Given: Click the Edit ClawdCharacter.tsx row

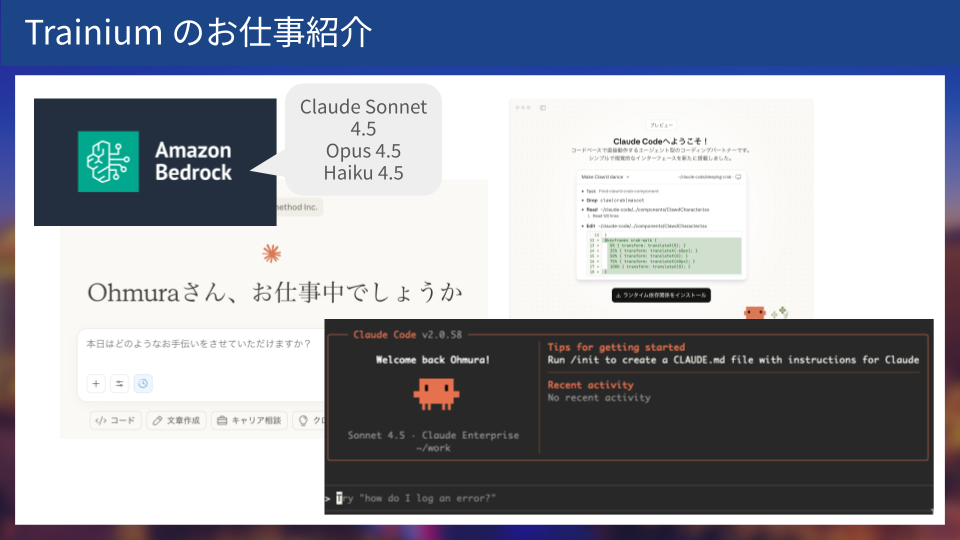Looking at the screenshot, I should point(643,226).
